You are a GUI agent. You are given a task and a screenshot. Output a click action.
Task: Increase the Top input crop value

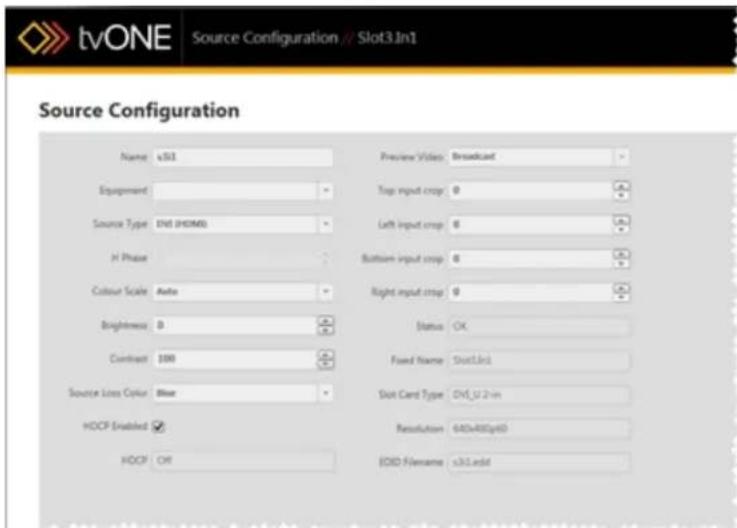click(621, 186)
